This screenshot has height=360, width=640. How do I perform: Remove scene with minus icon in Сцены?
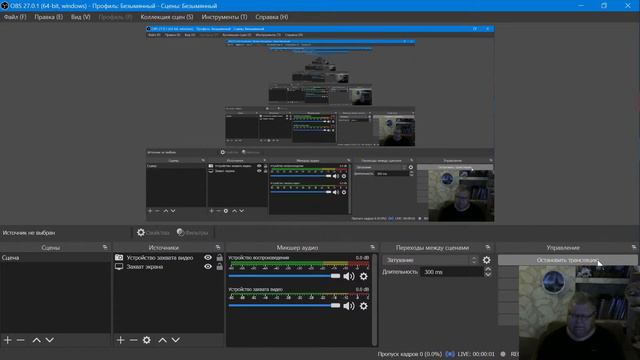coord(20,340)
